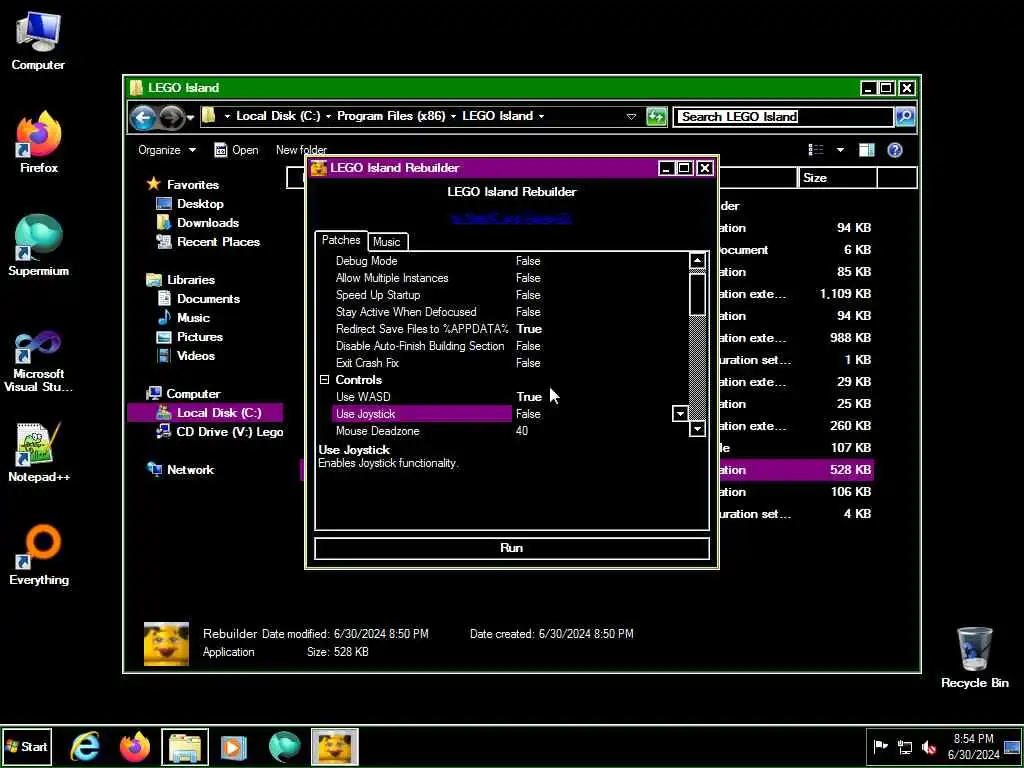This screenshot has height=768, width=1024.
Task: Change the view with the Explorer view icon
Action: 816,150
